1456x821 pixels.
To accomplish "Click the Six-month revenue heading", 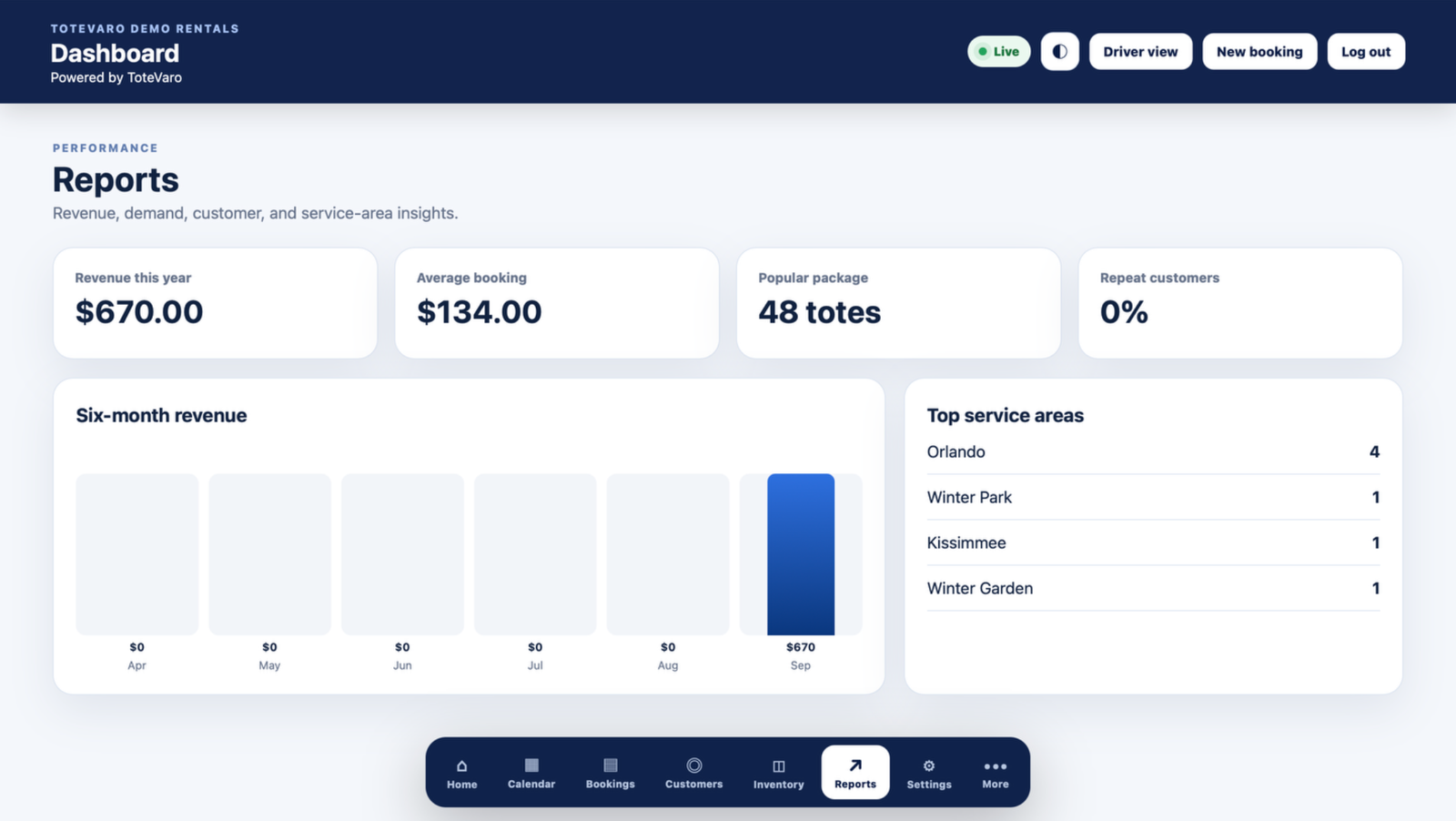I will coord(162,416).
